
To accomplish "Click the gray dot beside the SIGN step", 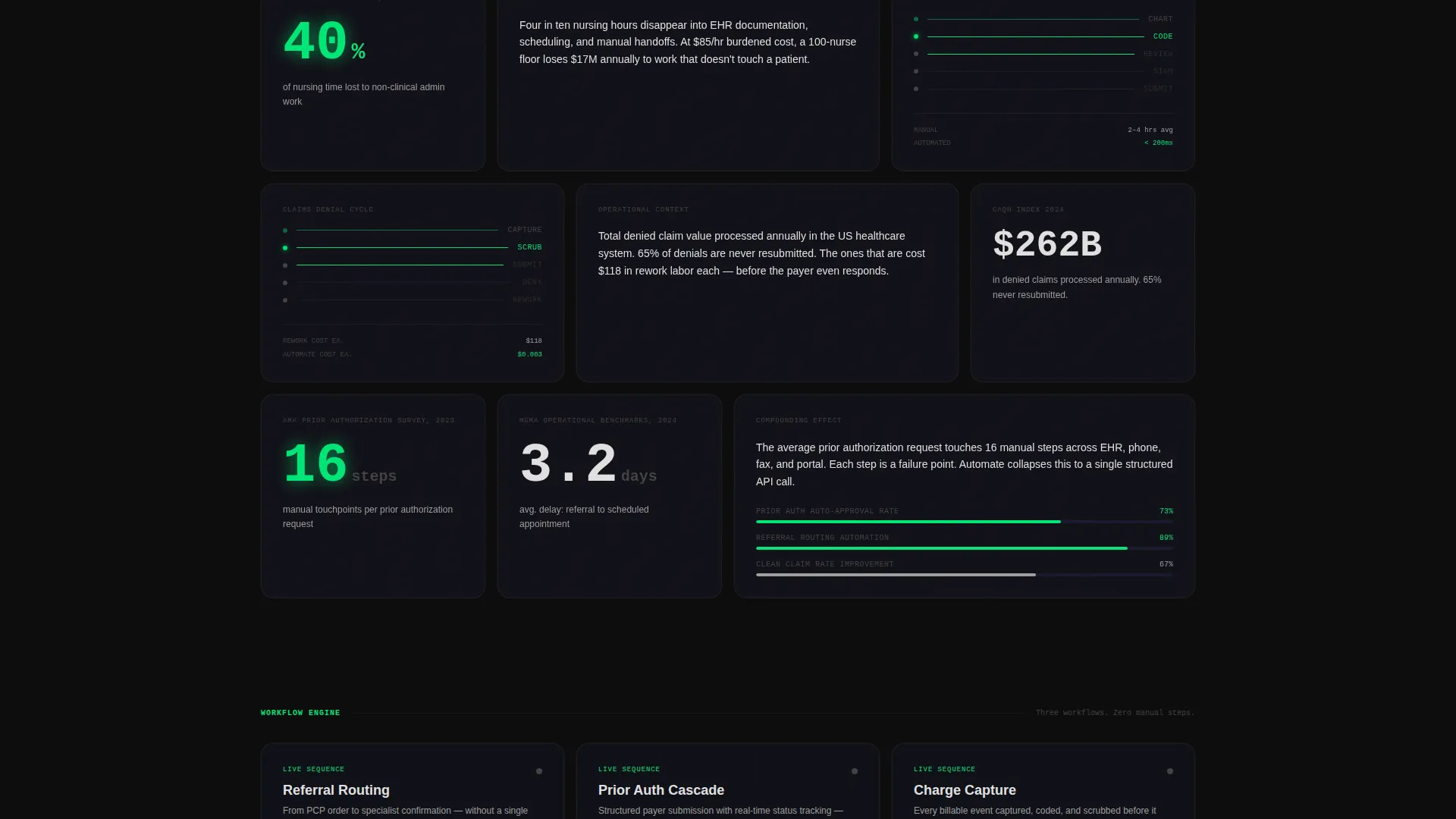I will [x=916, y=71].
